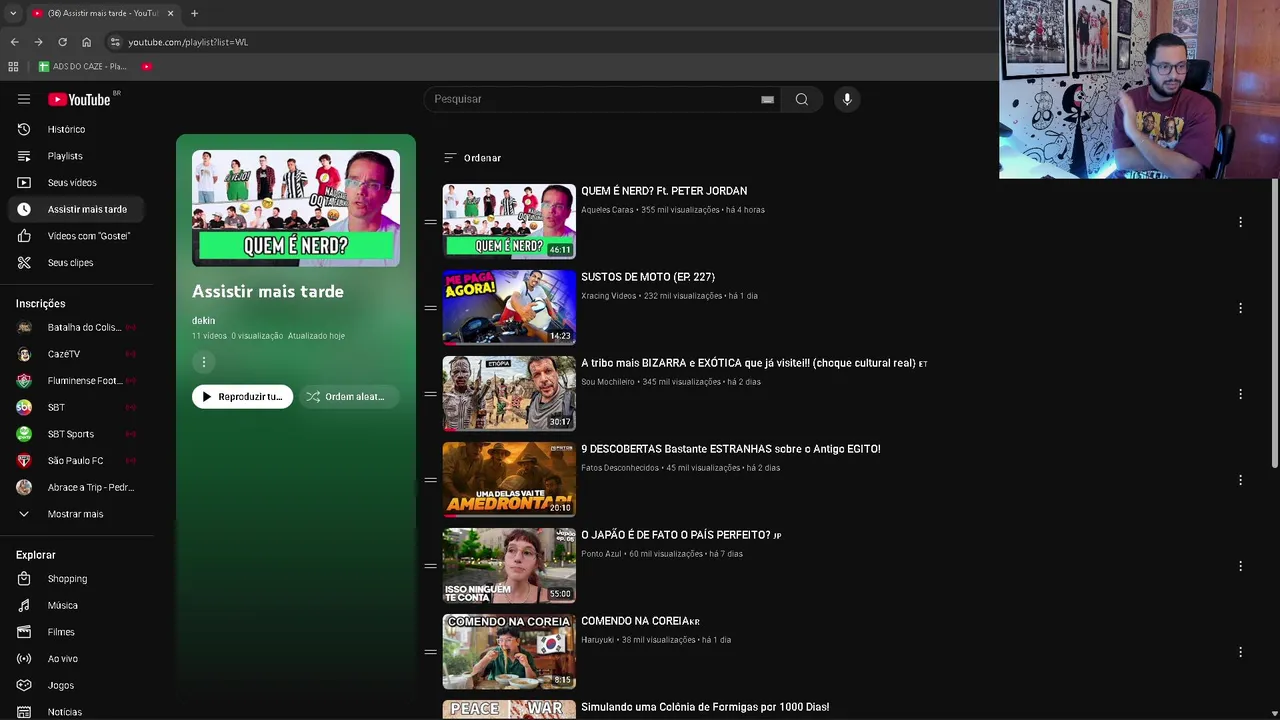This screenshot has height=720, width=1280.
Task: Open options menu for SUSTOS DE MOTO video
Action: pos(1240,308)
